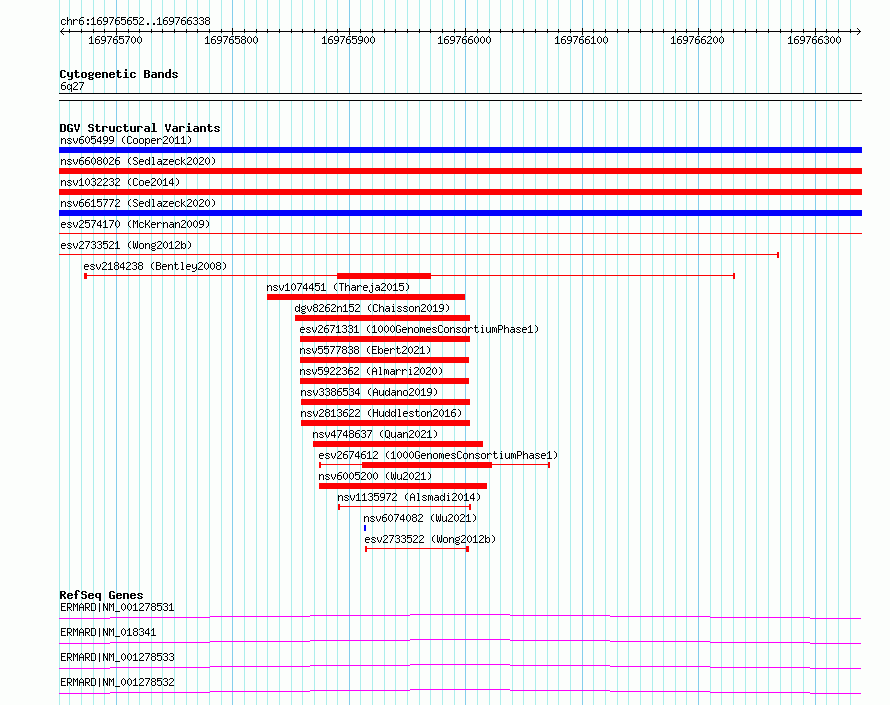Screen dimensions: 890x705
Task: Click the dgv8262n152 red variant bar
Action: tap(383, 318)
